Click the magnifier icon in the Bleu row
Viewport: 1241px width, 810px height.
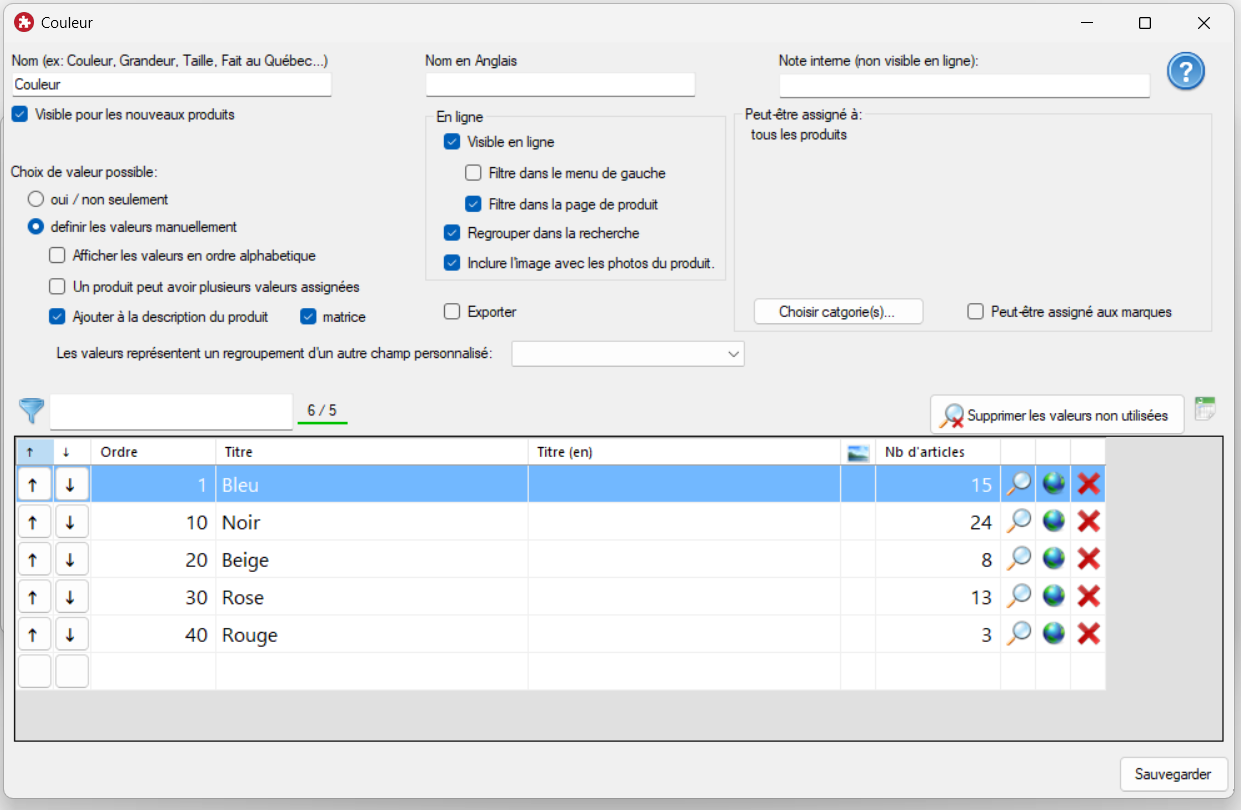coord(1018,484)
